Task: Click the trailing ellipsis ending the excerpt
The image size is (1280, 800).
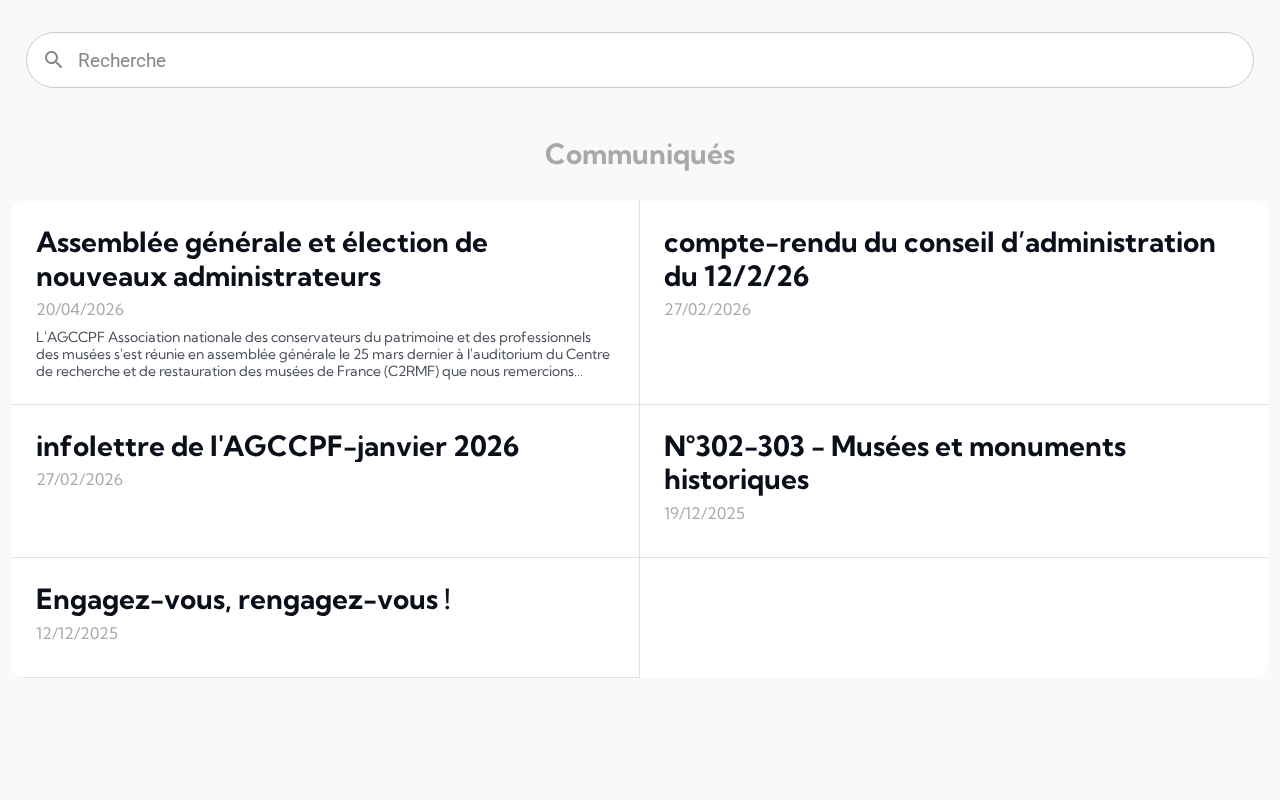Action: 579,372
